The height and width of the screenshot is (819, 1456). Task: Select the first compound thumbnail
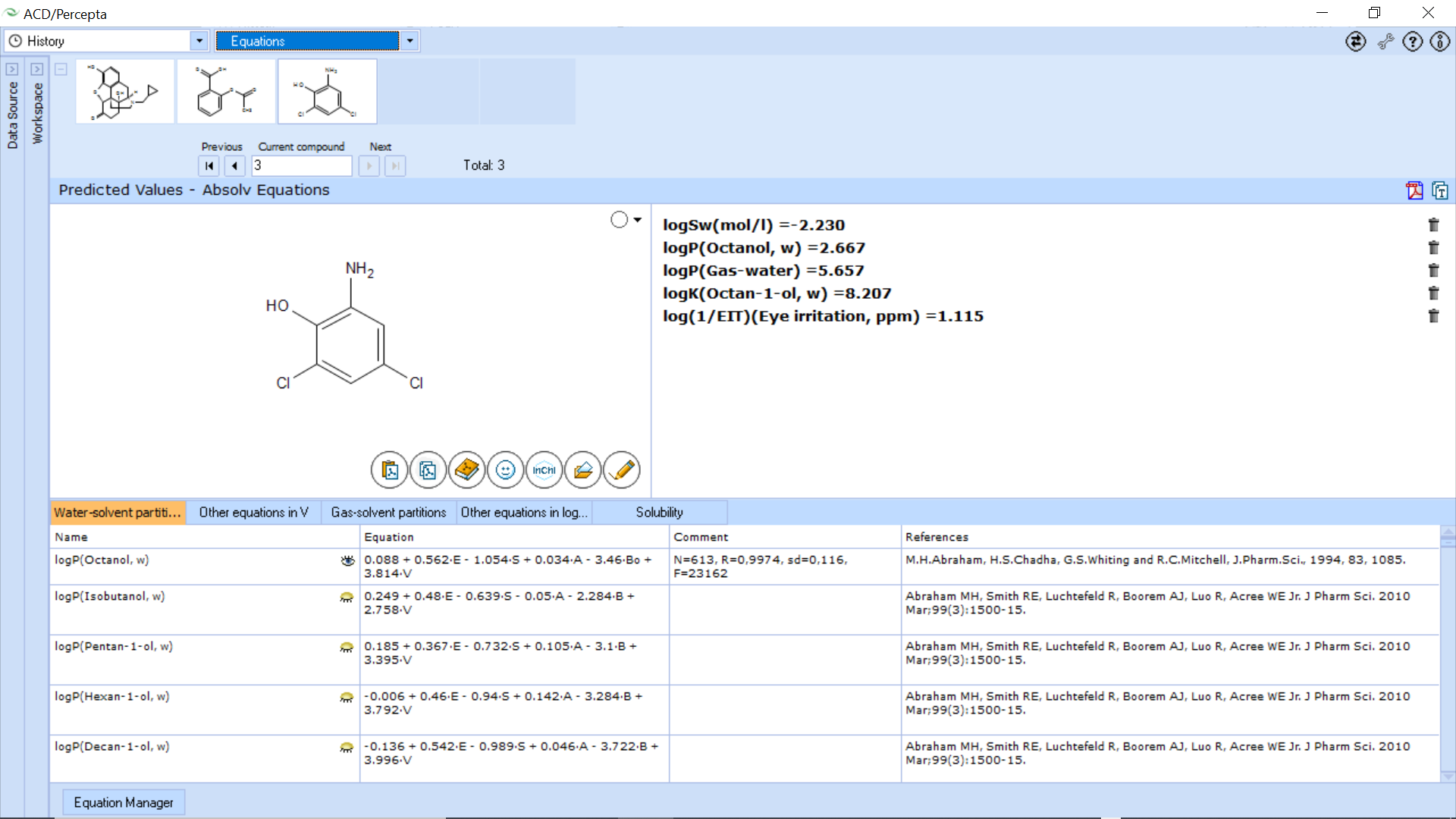coord(125,92)
